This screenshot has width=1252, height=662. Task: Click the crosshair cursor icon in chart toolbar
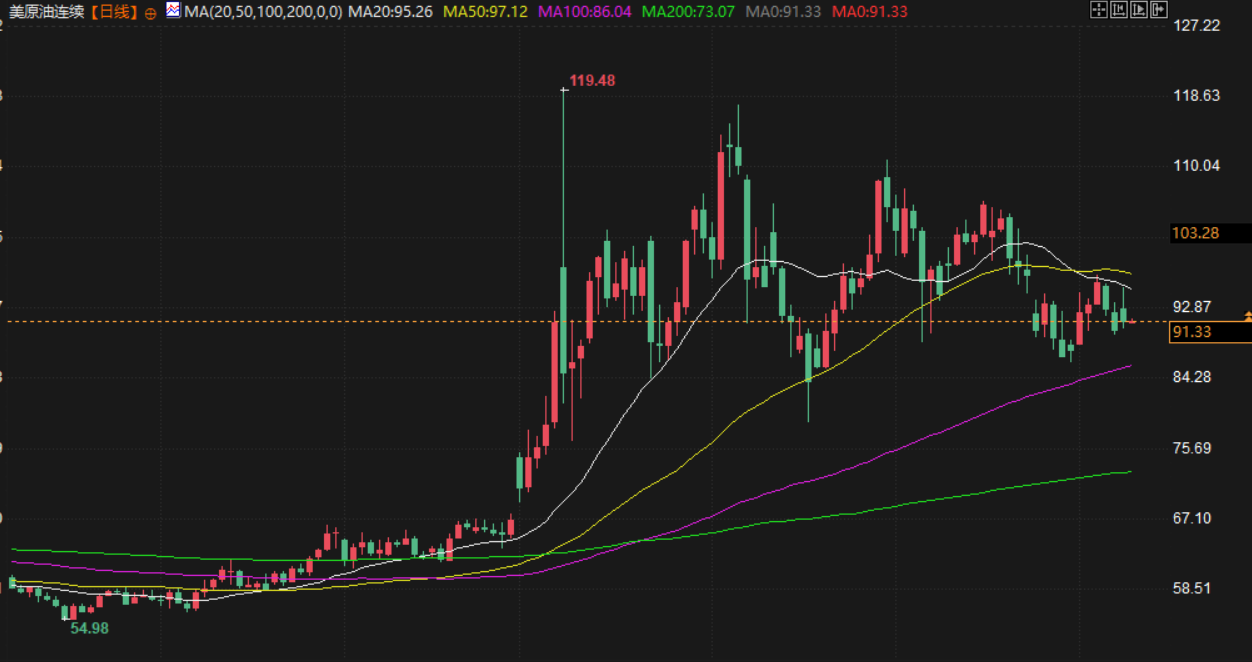point(1099,10)
